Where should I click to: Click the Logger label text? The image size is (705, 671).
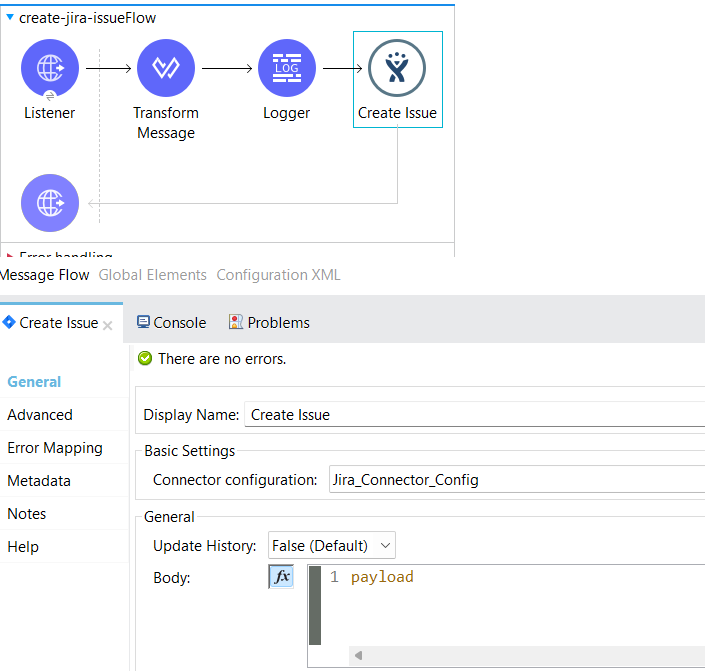pos(286,113)
